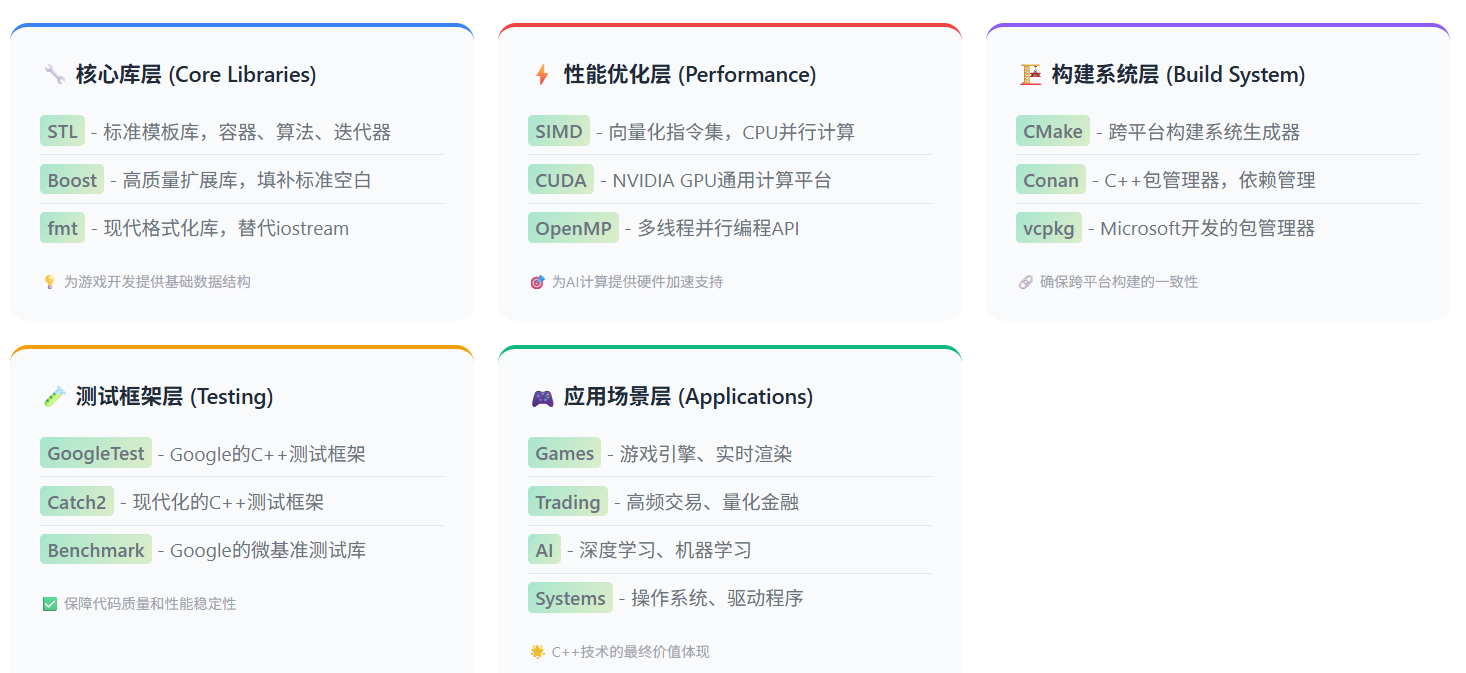Select the Games tag
Image resolution: width=1466 pixels, height=673 pixels.
point(564,453)
